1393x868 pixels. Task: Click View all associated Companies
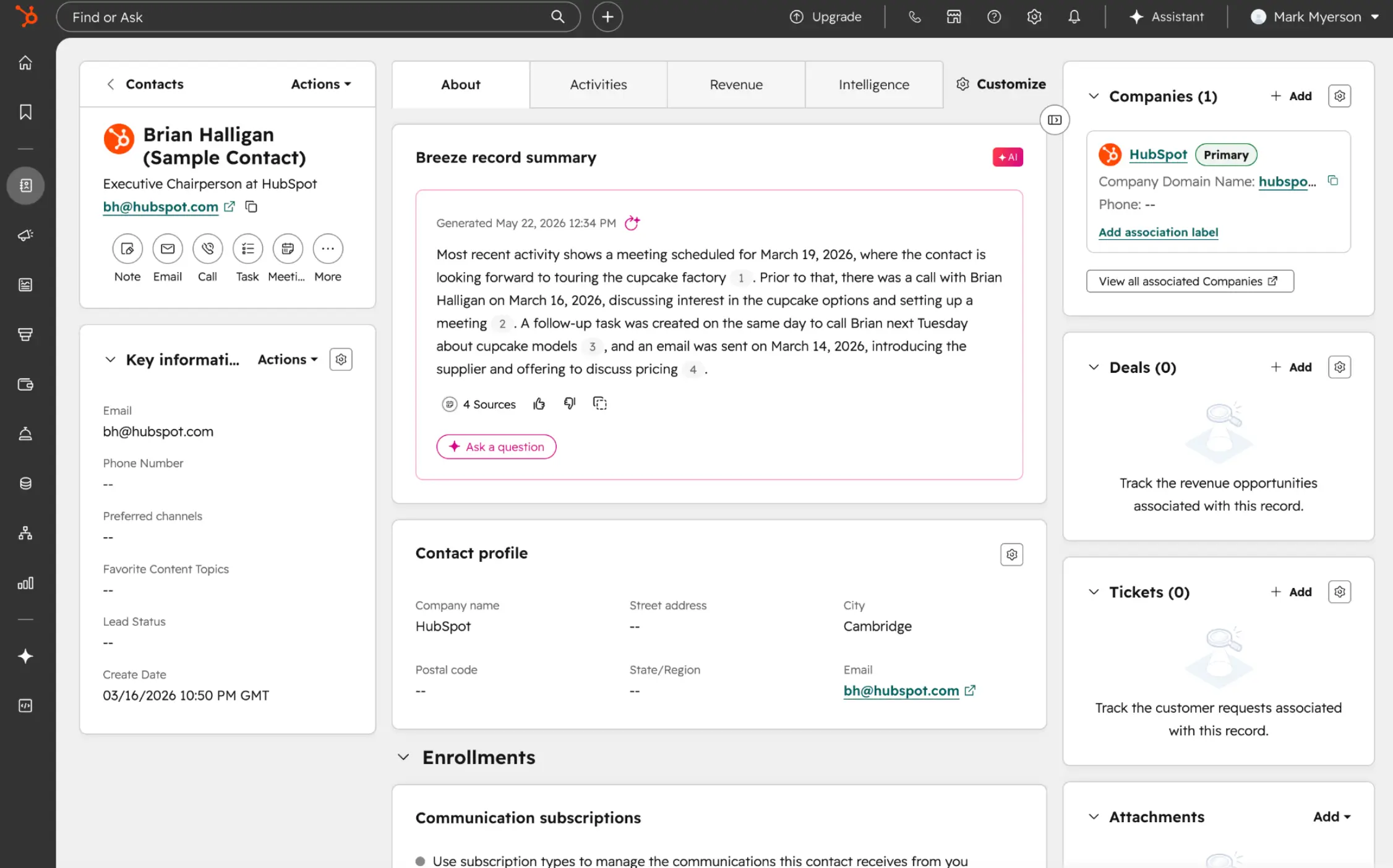[1190, 281]
